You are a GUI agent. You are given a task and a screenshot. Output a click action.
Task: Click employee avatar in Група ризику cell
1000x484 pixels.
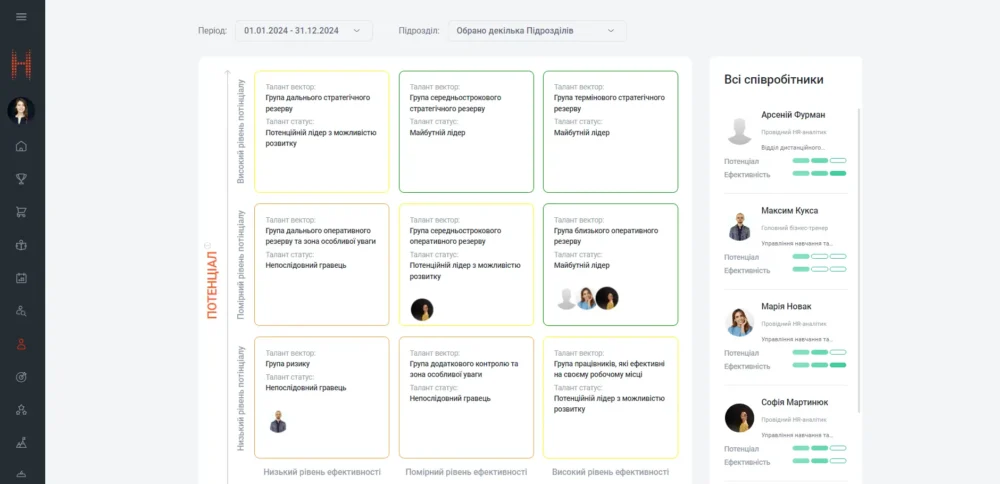point(278,422)
